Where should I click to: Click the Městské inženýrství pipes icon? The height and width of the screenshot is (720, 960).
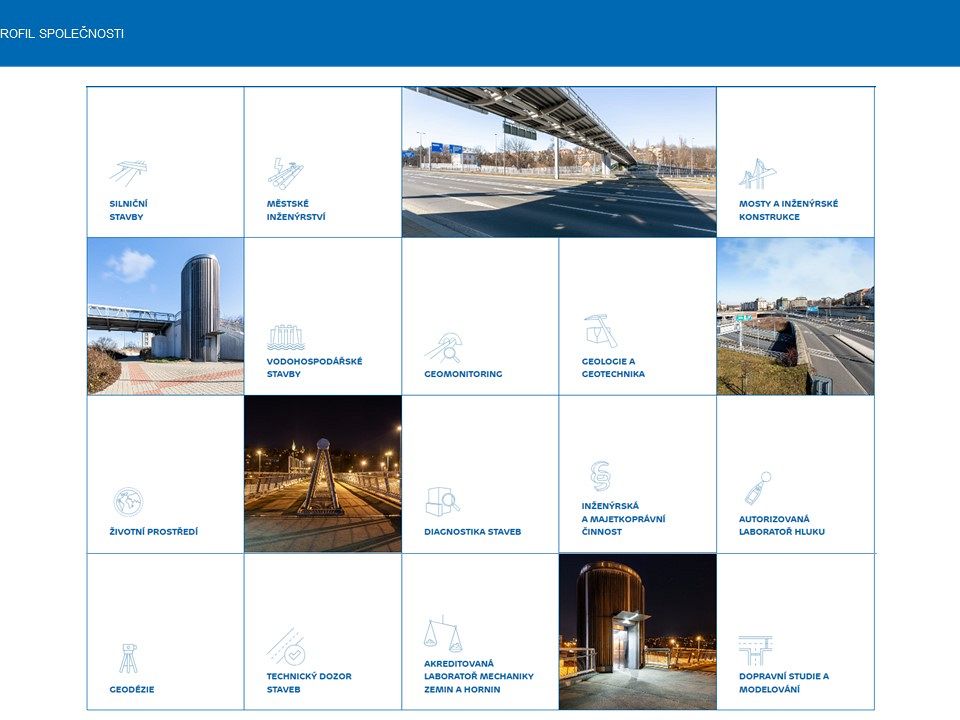[x=285, y=173]
